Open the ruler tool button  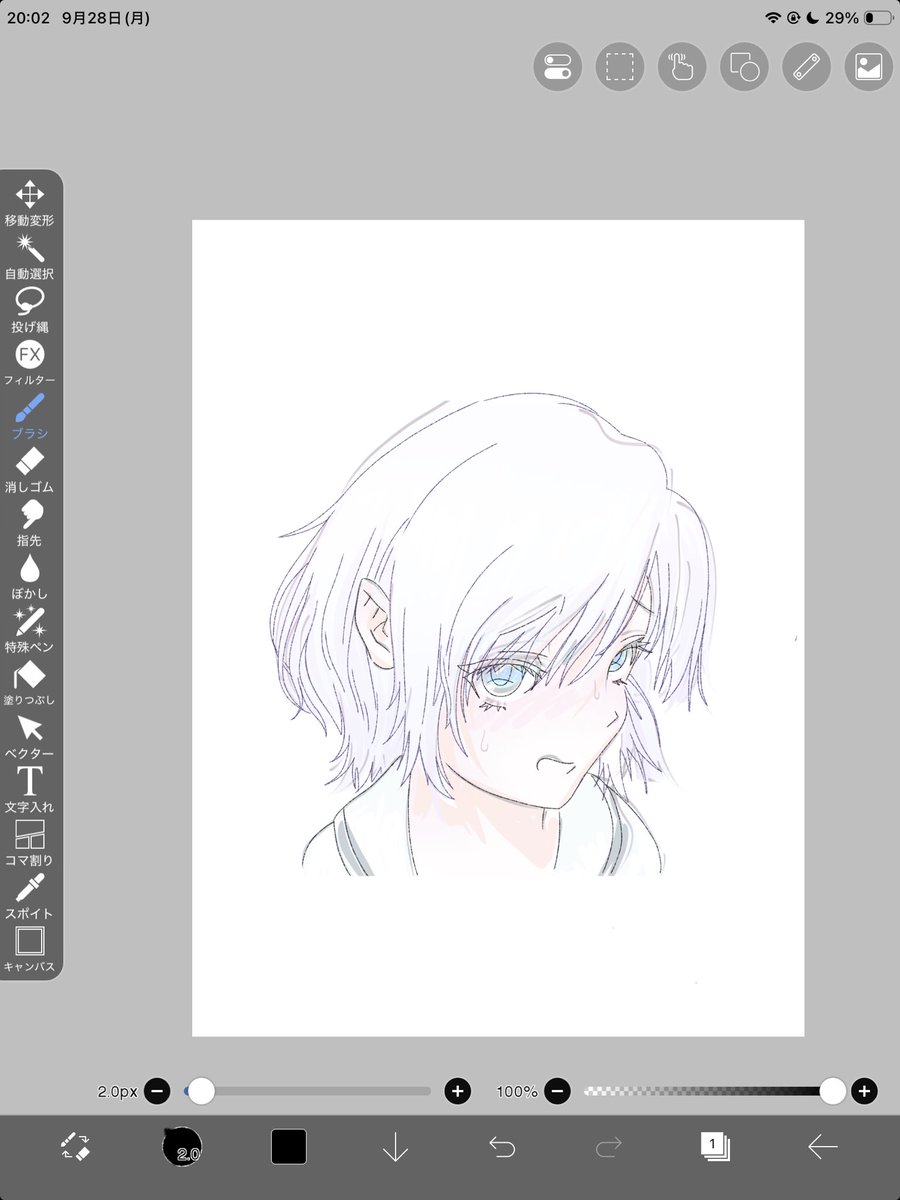[x=806, y=67]
